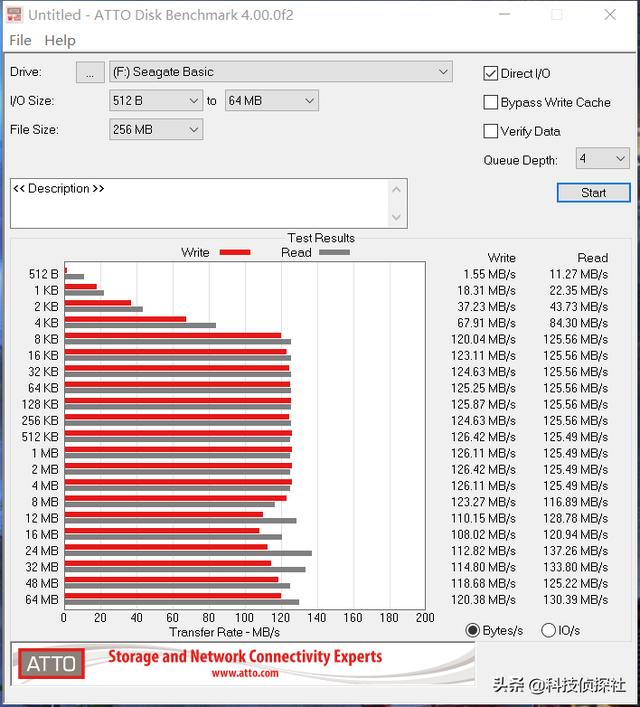640x707 pixels.
Task: Minimize the ATTO Disk Benchmark window
Action: 504,14
